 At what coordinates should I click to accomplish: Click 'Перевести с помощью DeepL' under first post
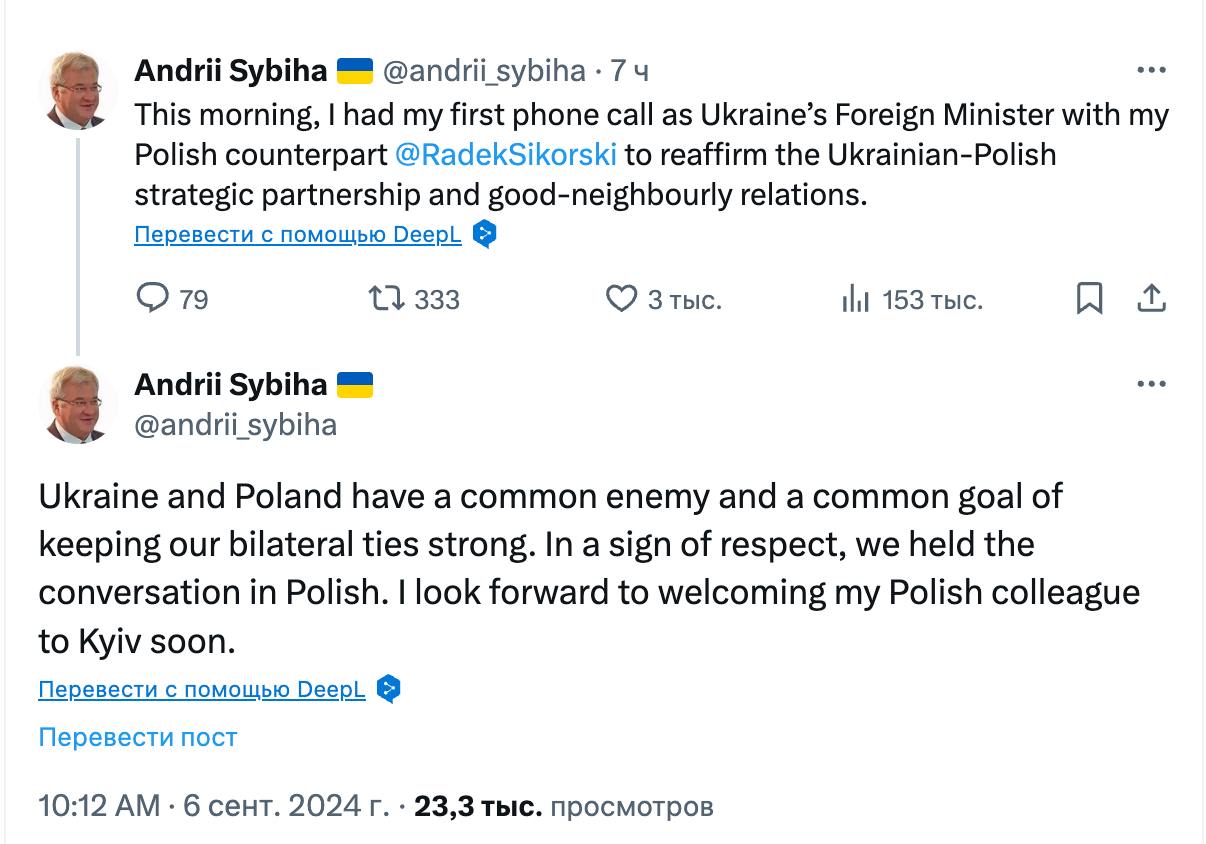click(x=298, y=234)
